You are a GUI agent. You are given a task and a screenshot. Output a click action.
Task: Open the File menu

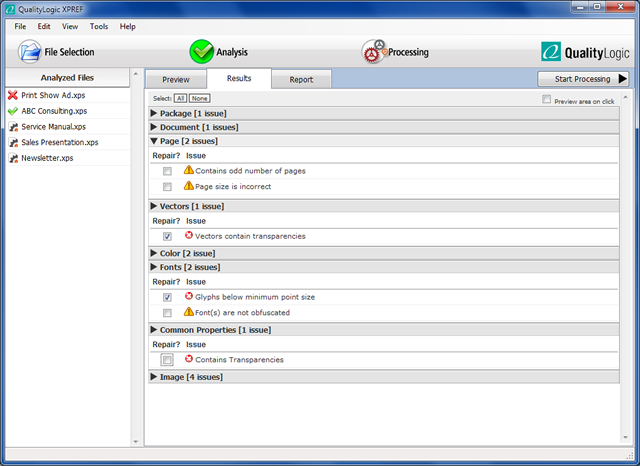coord(20,27)
